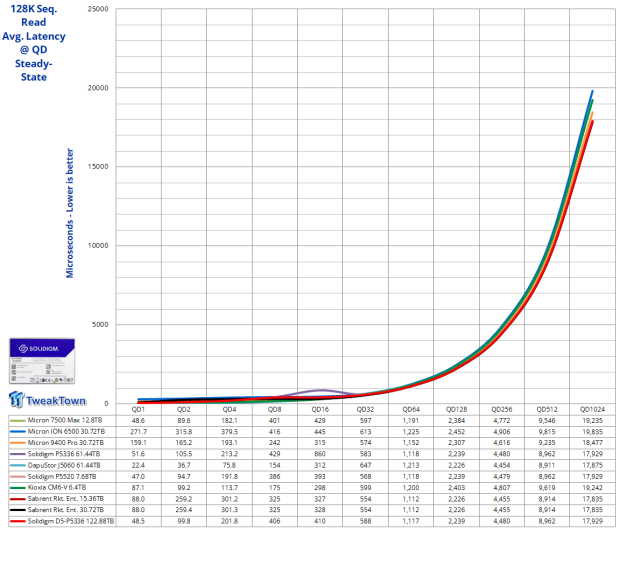The height and width of the screenshot is (568, 620).
Task: Click the orange Micron 9400 Pro color swatch
Action: 18,443
